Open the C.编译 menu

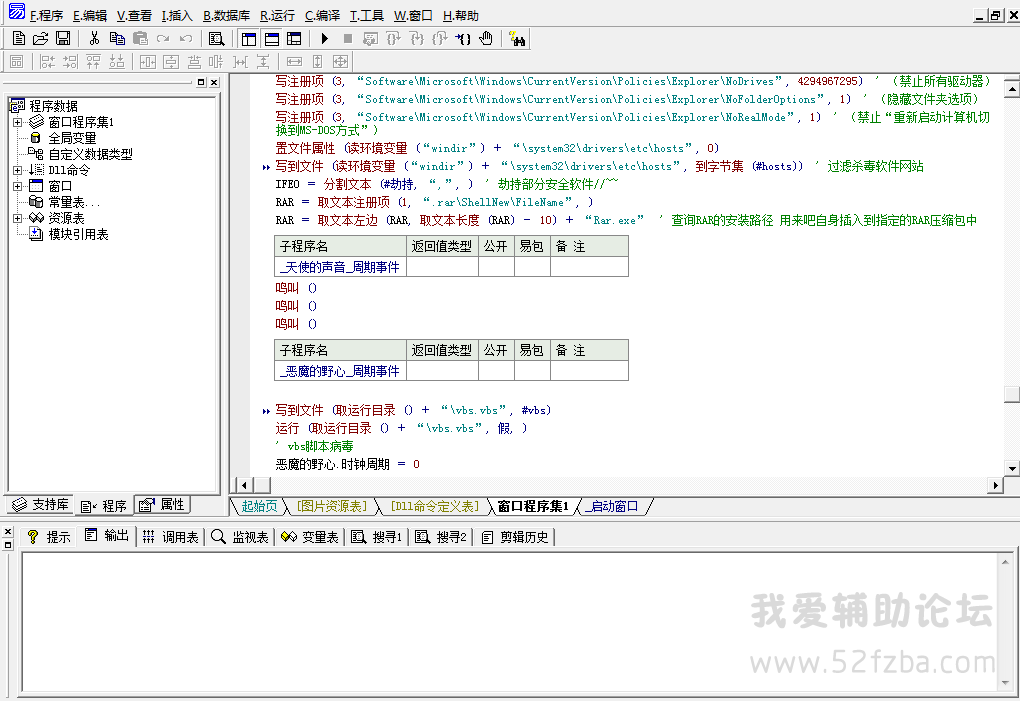pyautogui.click(x=322, y=16)
